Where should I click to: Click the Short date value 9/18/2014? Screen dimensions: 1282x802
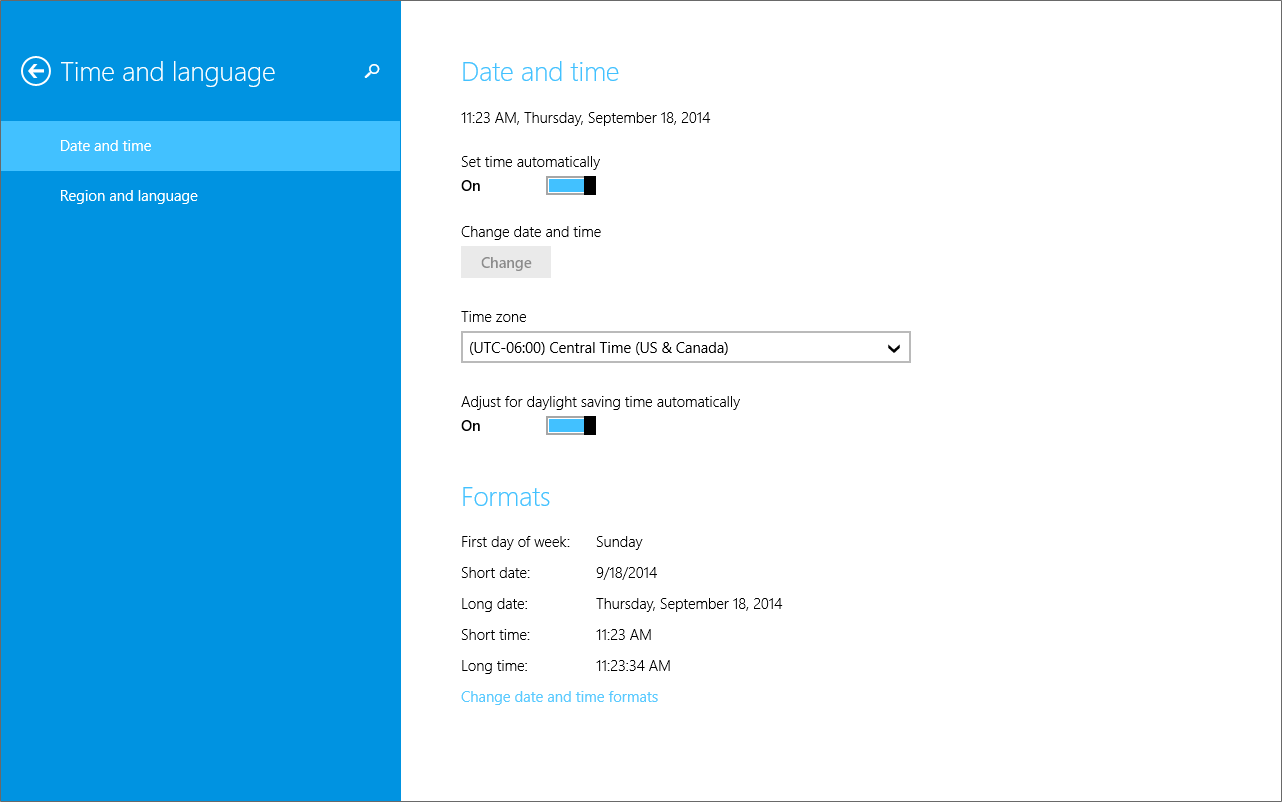pyautogui.click(x=626, y=573)
